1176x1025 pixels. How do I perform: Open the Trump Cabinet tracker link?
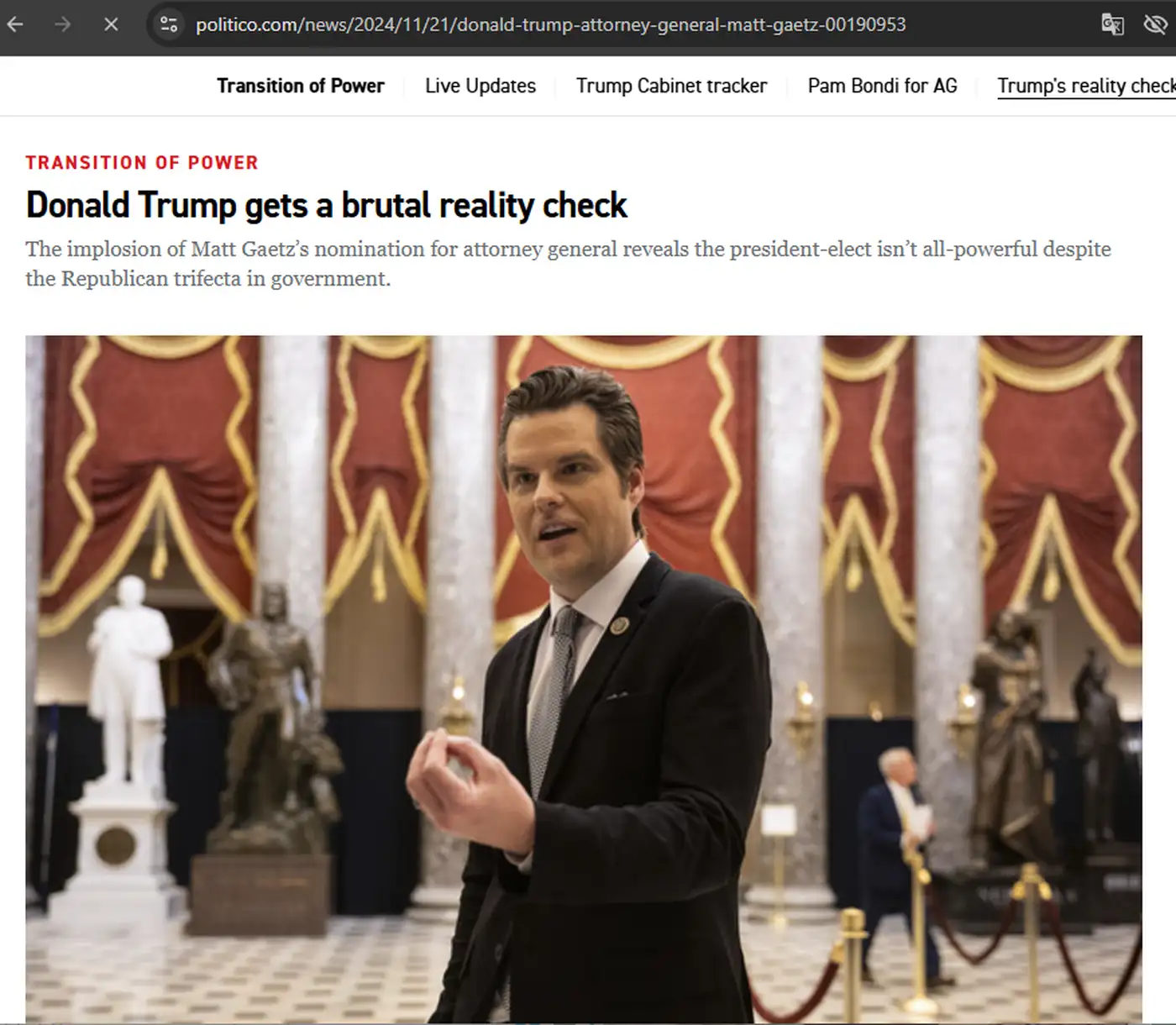click(x=671, y=86)
